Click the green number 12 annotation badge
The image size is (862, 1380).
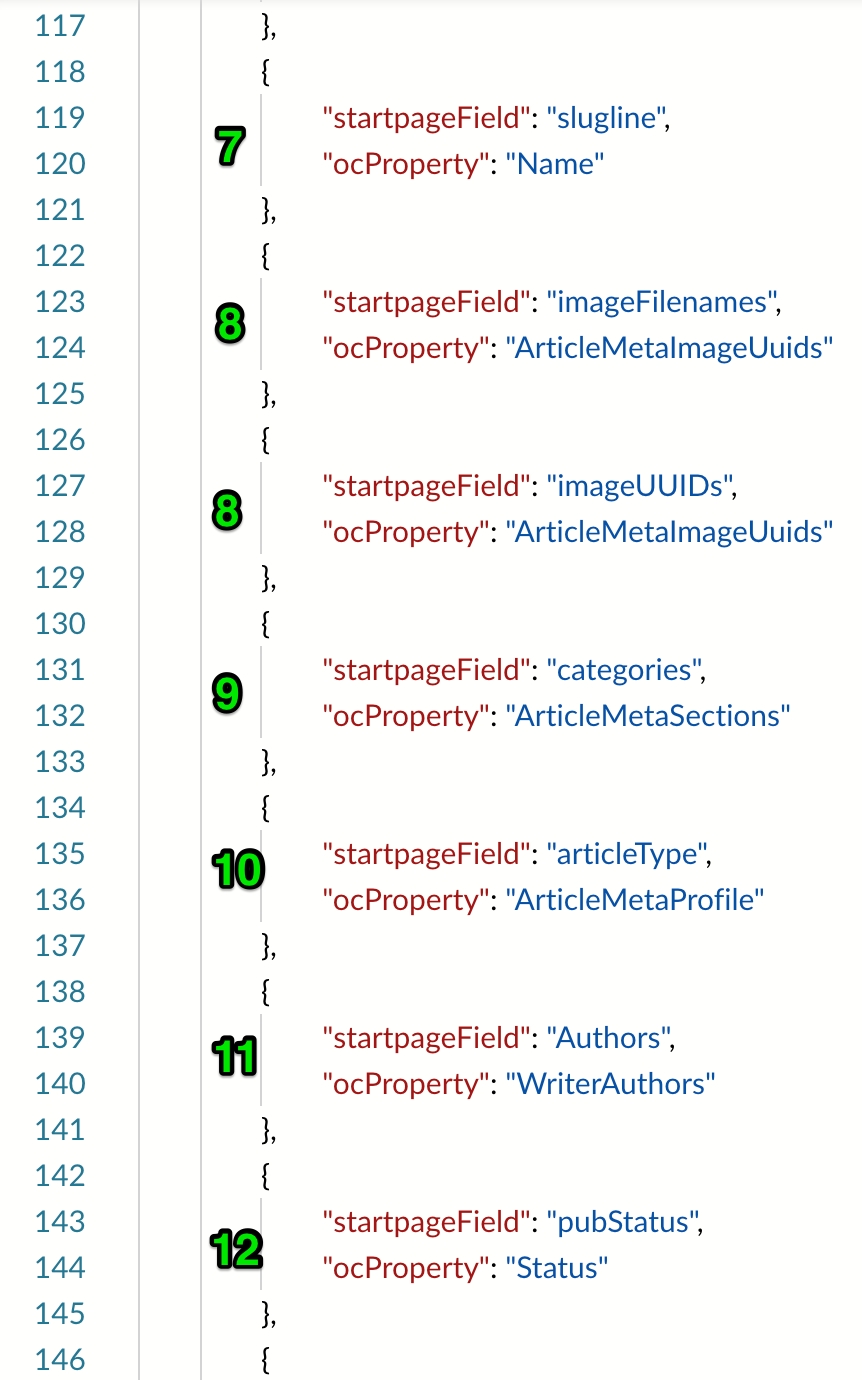coord(236,1249)
